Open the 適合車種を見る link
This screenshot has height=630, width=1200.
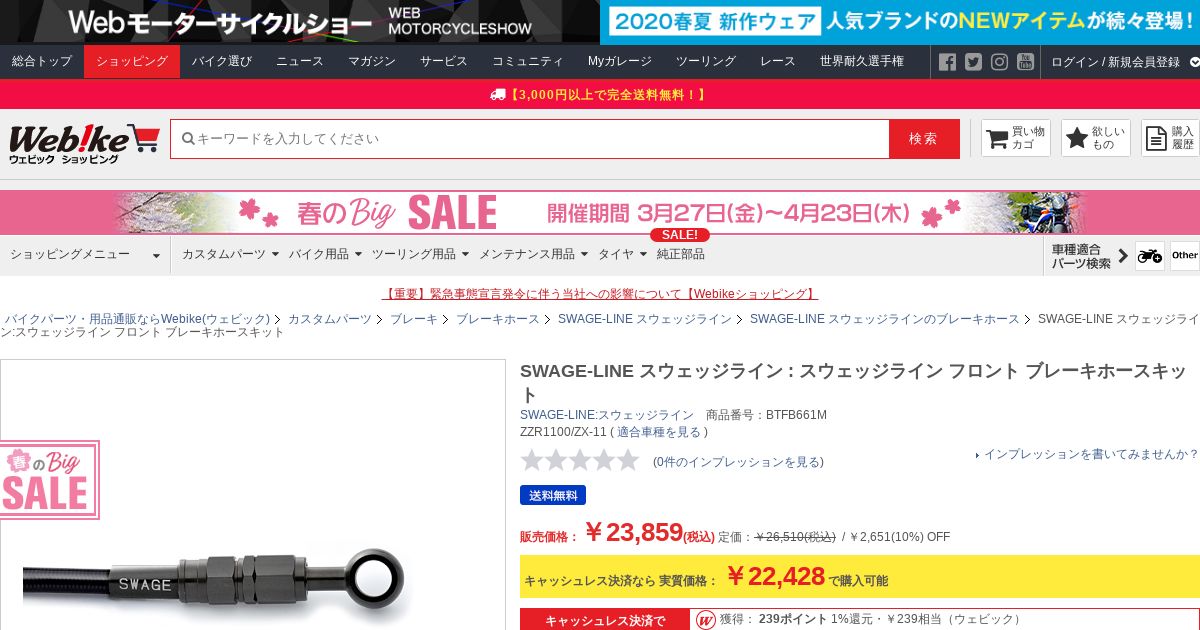point(659,432)
